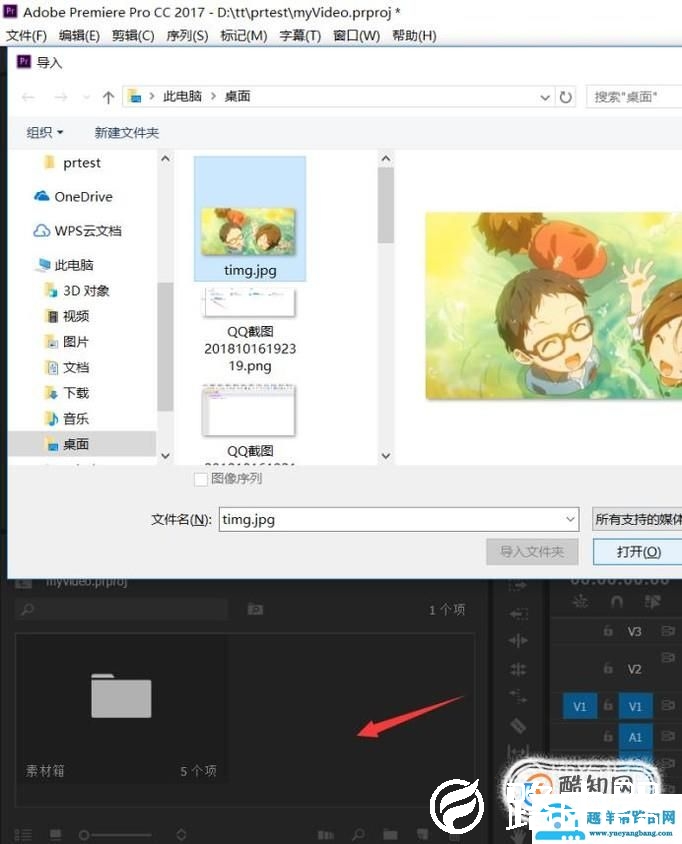Image resolution: width=682 pixels, height=844 pixels.
Task: Select the timg.jpg file thumbnail
Action: (x=250, y=219)
